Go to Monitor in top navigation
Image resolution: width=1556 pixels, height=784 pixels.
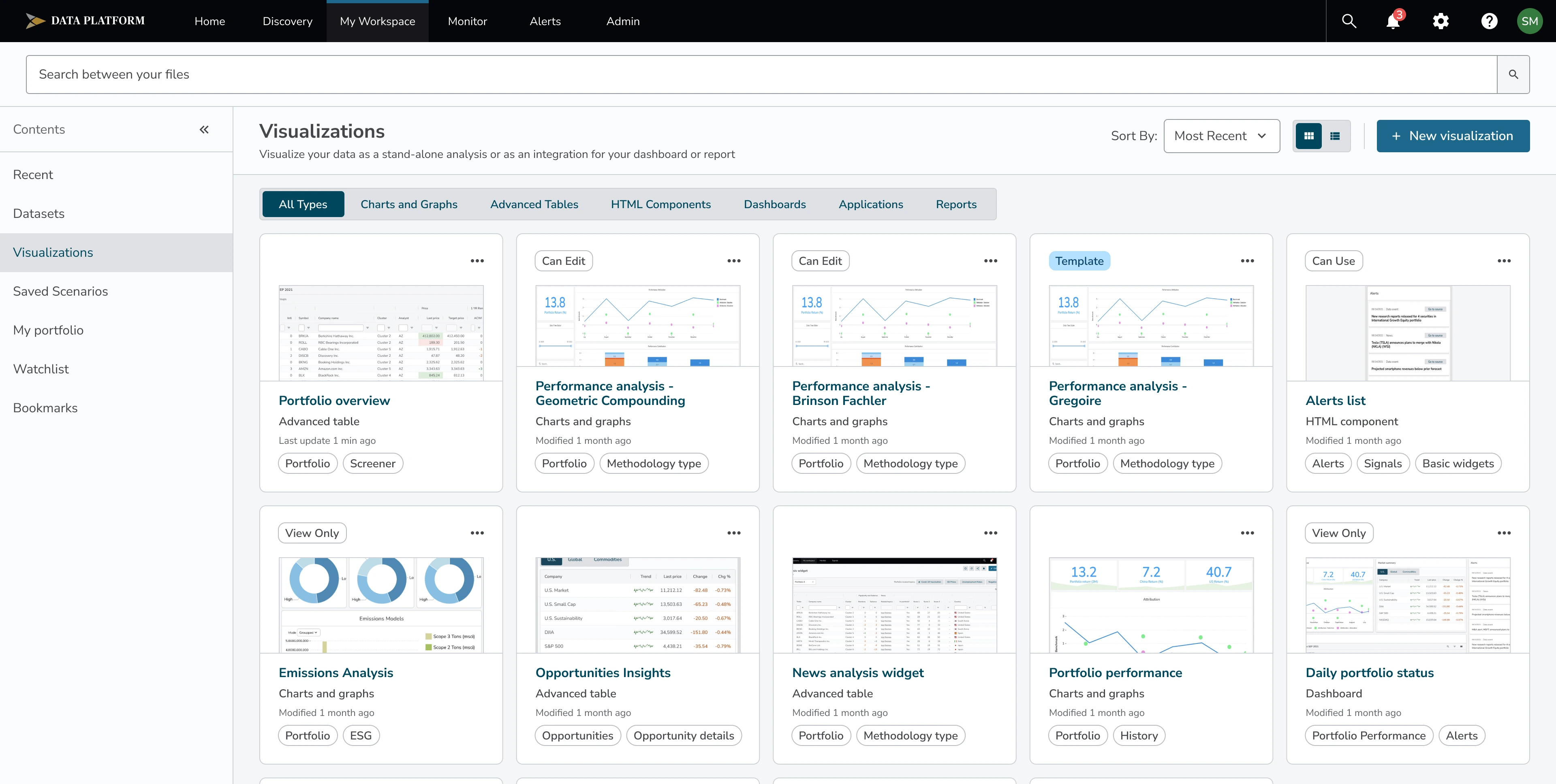(x=468, y=21)
